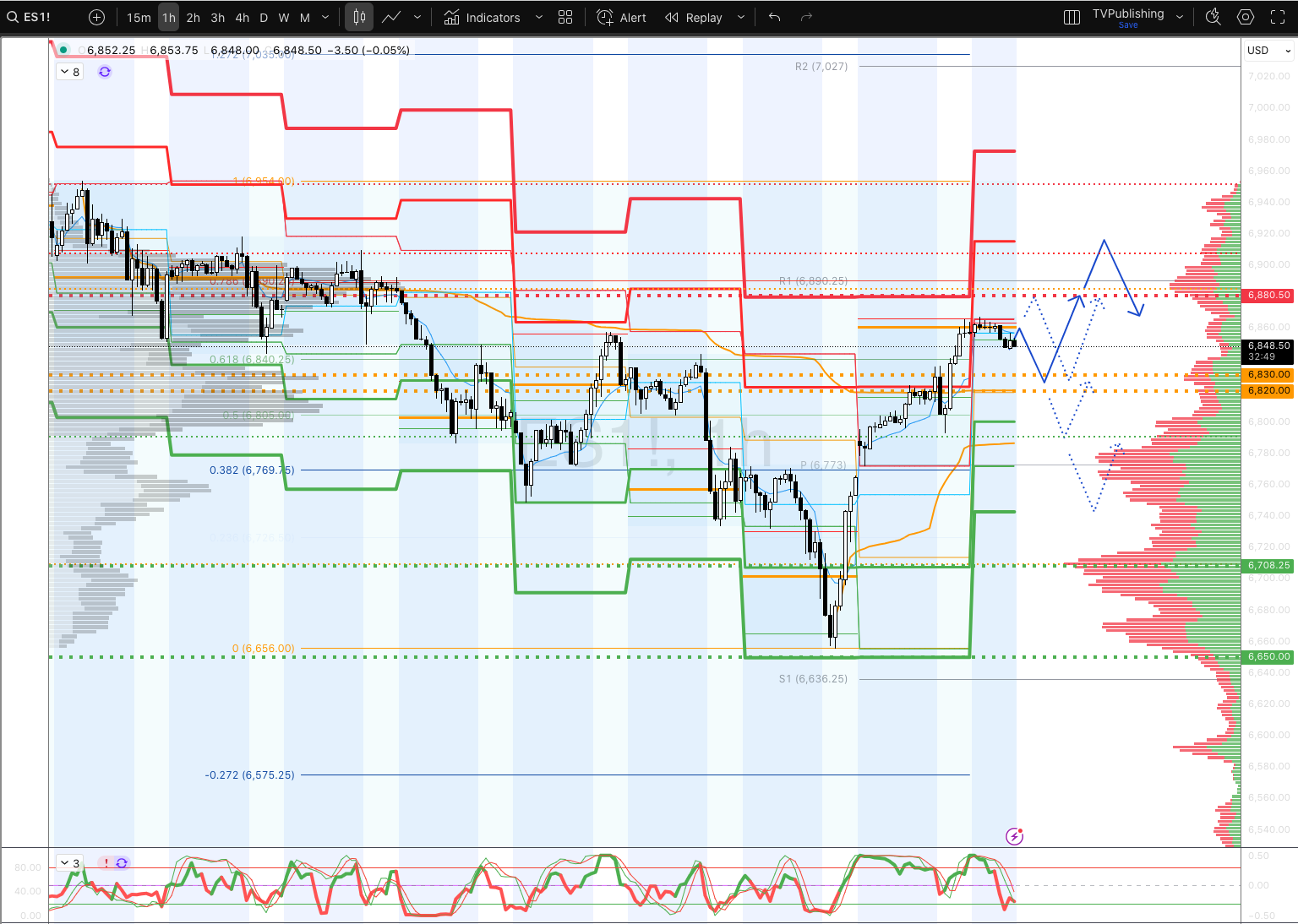Click the layout setup columns icon
The image size is (1298, 924).
tap(1072, 17)
